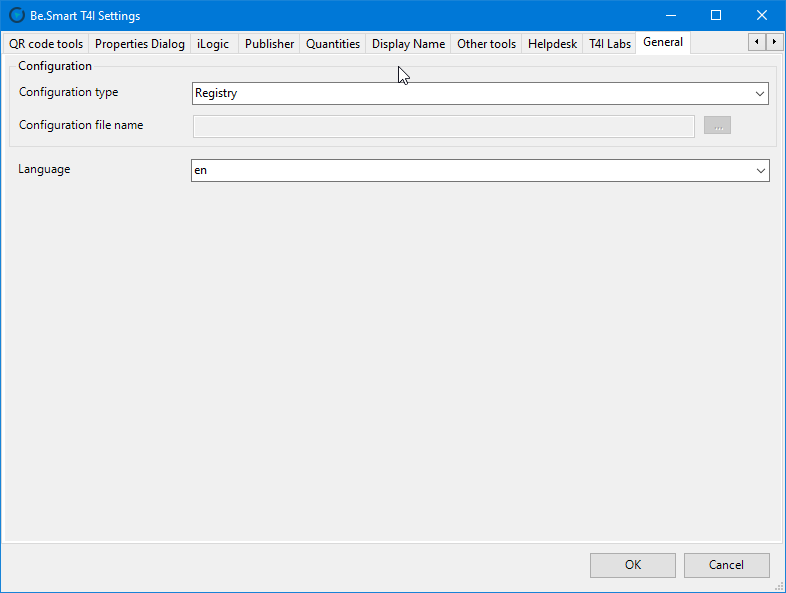Image resolution: width=786 pixels, height=593 pixels.
Task: Expand the Language dropdown
Action: click(760, 171)
